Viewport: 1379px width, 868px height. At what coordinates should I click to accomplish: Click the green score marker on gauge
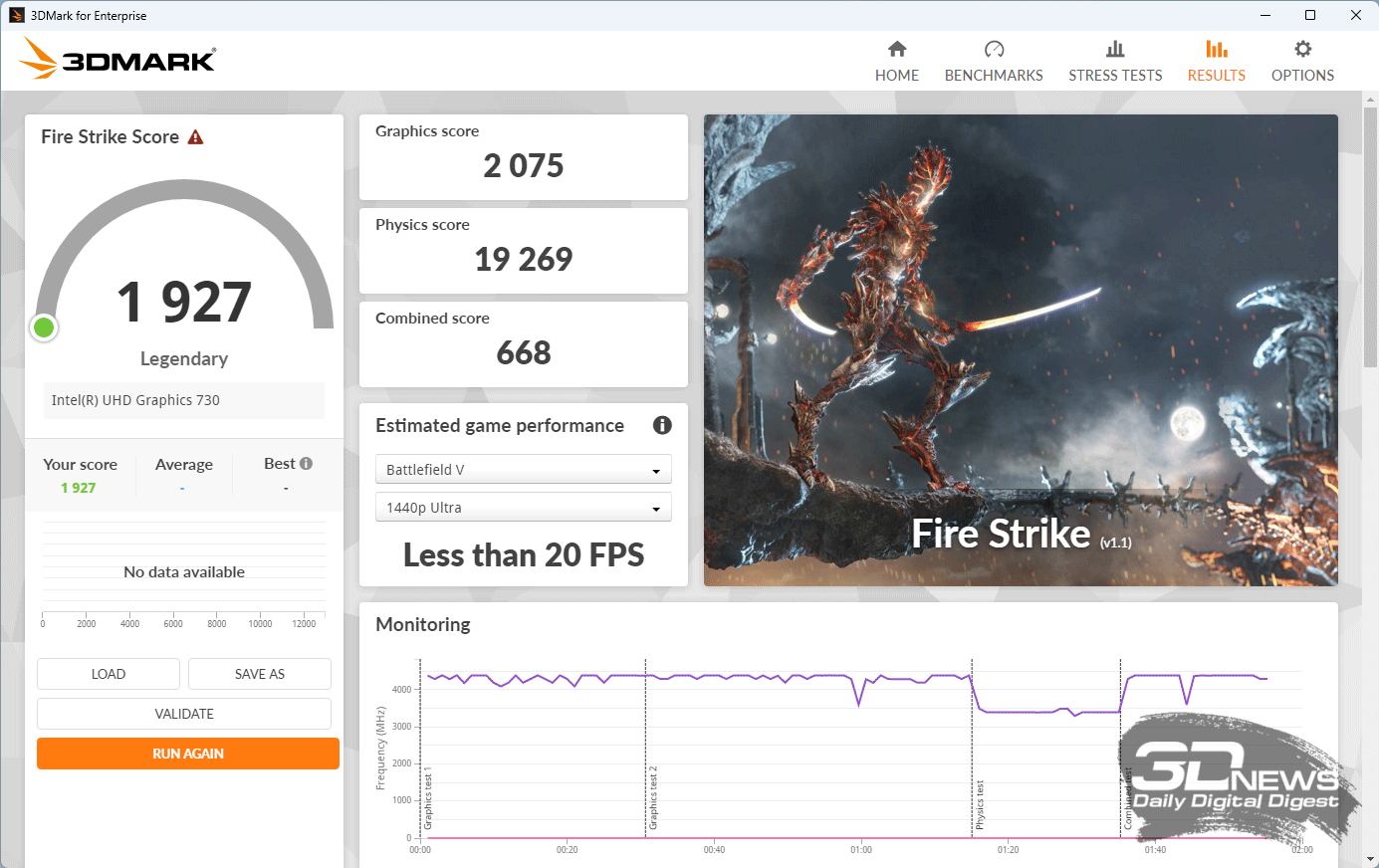[x=44, y=327]
